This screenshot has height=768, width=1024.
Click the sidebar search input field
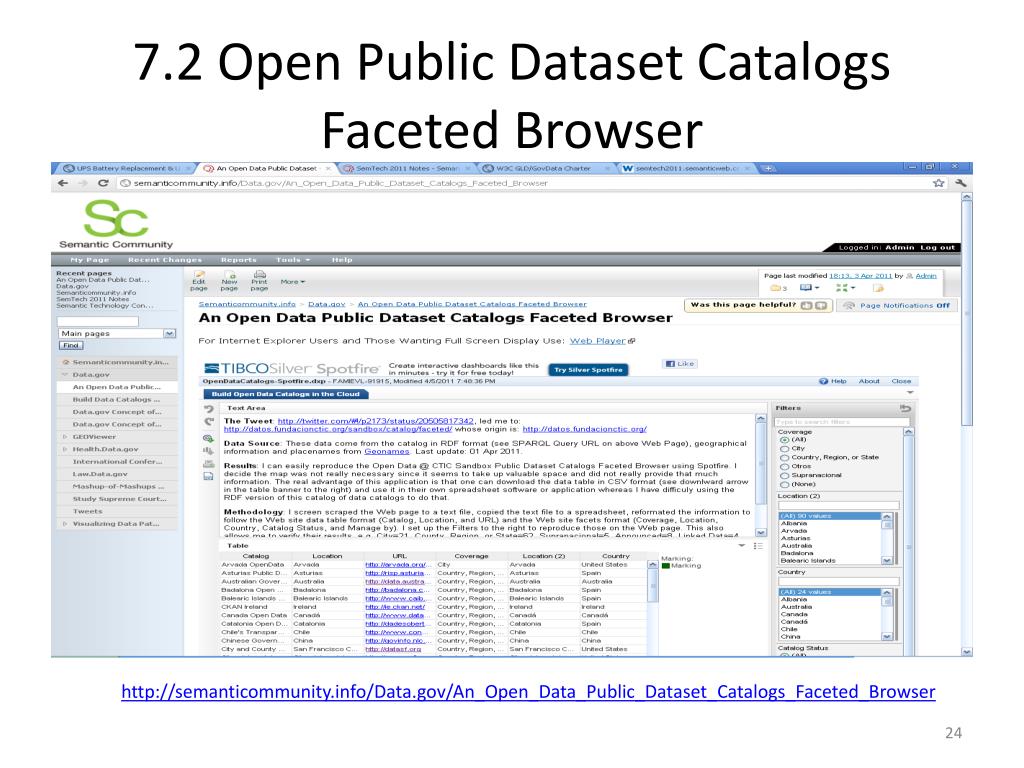click(98, 321)
